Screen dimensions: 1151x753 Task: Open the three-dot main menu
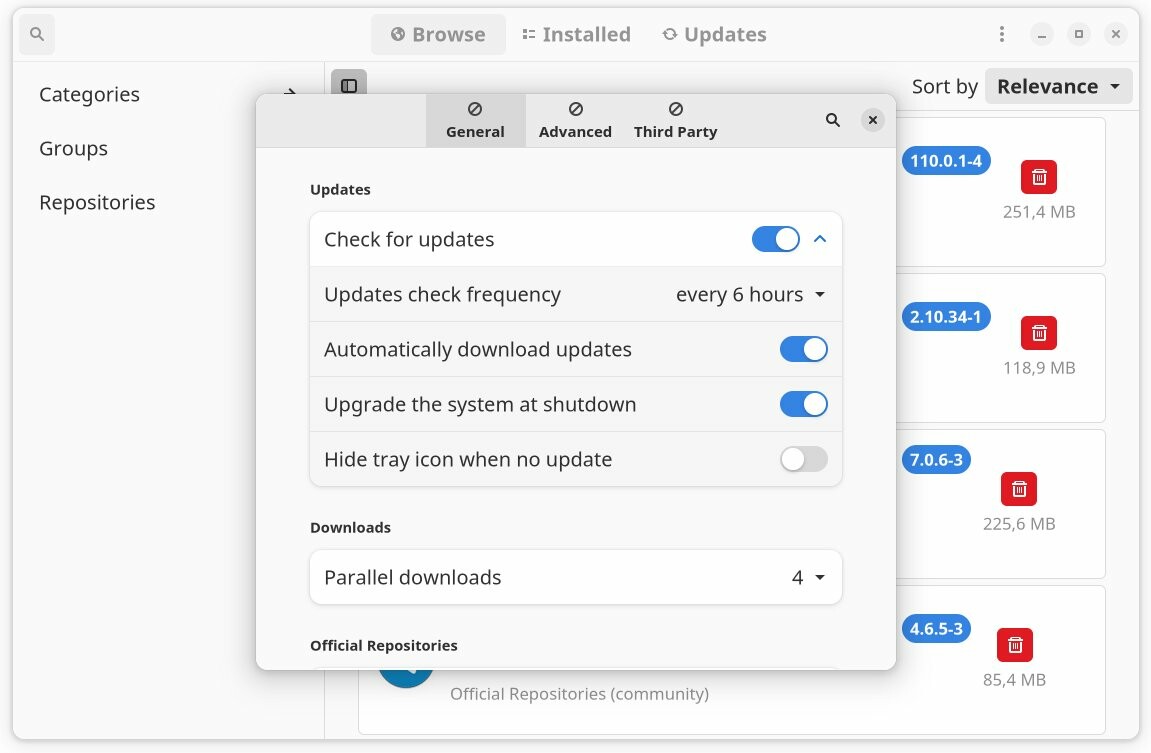coord(1001,35)
